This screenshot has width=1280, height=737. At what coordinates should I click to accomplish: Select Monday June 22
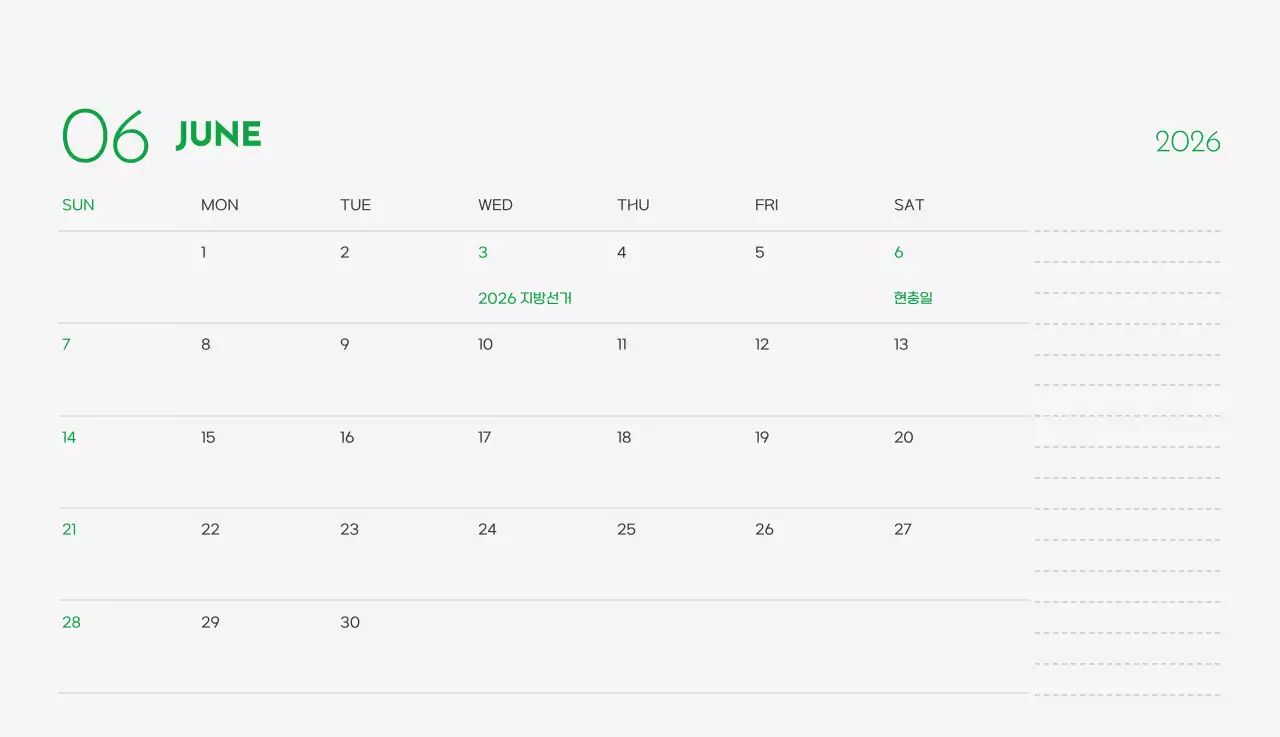pos(210,530)
